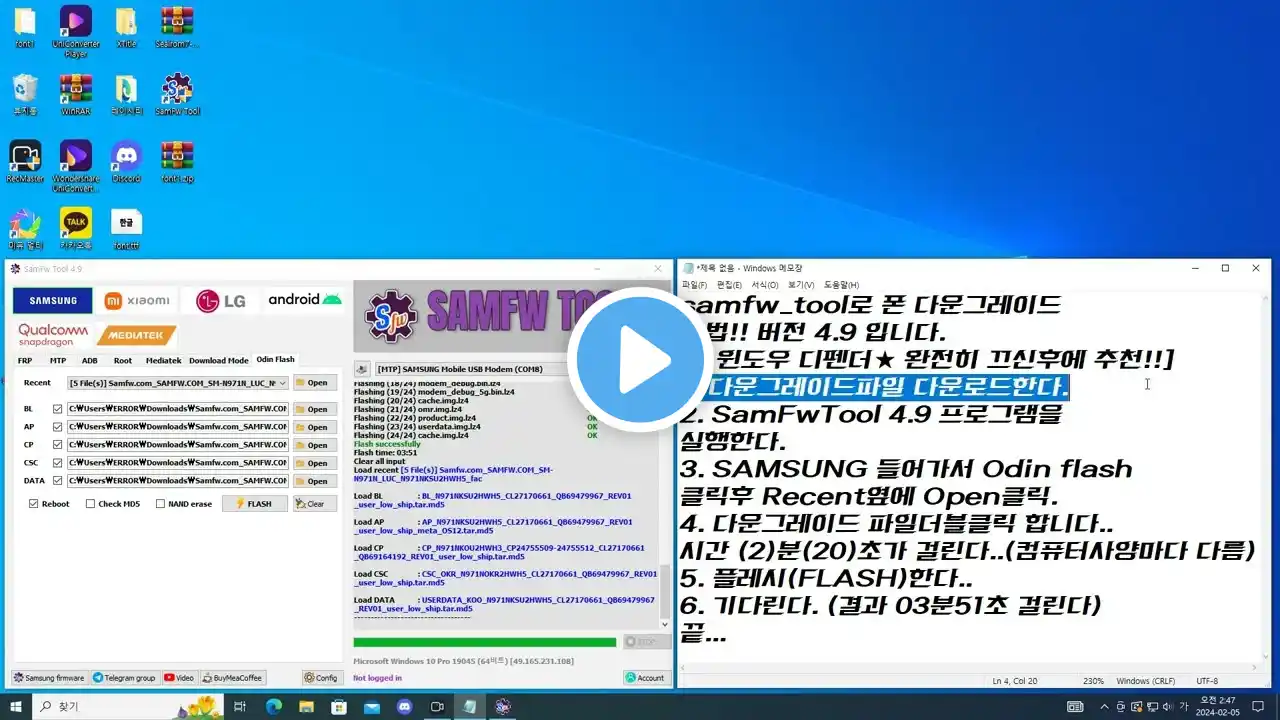The image size is (1280, 720).
Task: Uncheck the DATA file checkbox
Action: (57, 481)
